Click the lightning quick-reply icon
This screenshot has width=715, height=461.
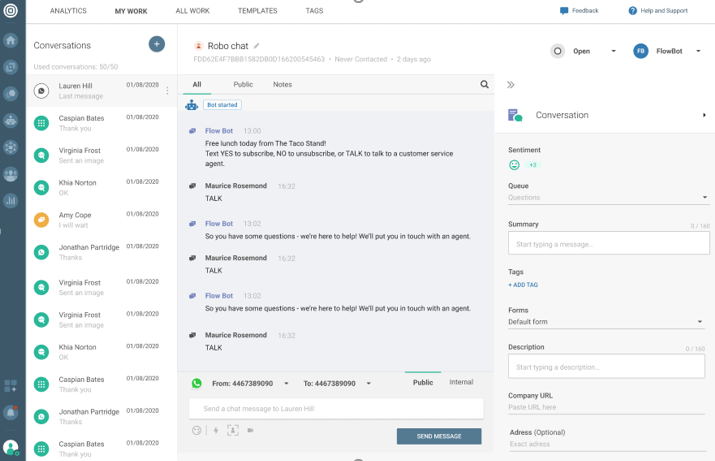click(215, 430)
